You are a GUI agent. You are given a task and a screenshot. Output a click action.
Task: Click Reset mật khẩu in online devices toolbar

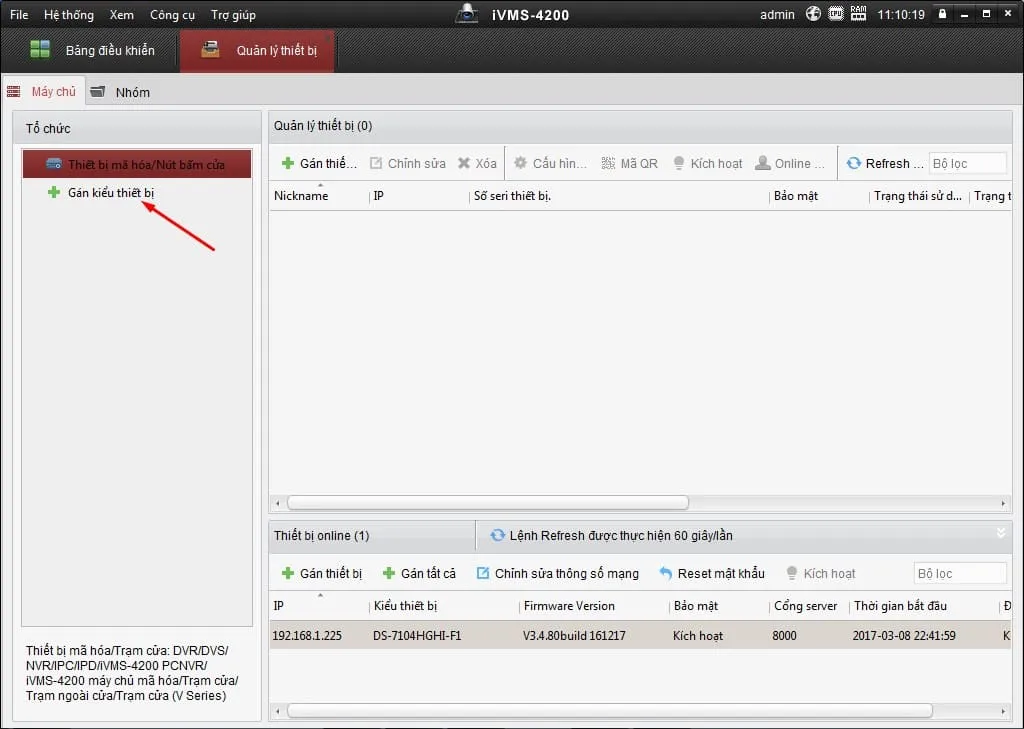(711, 573)
